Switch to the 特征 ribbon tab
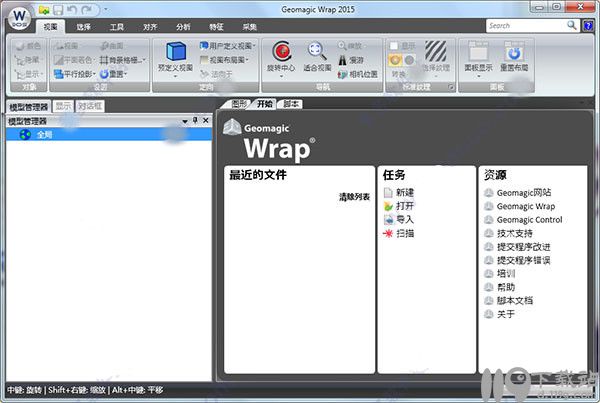The height and width of the screenshot is (403, 600). 216,27
